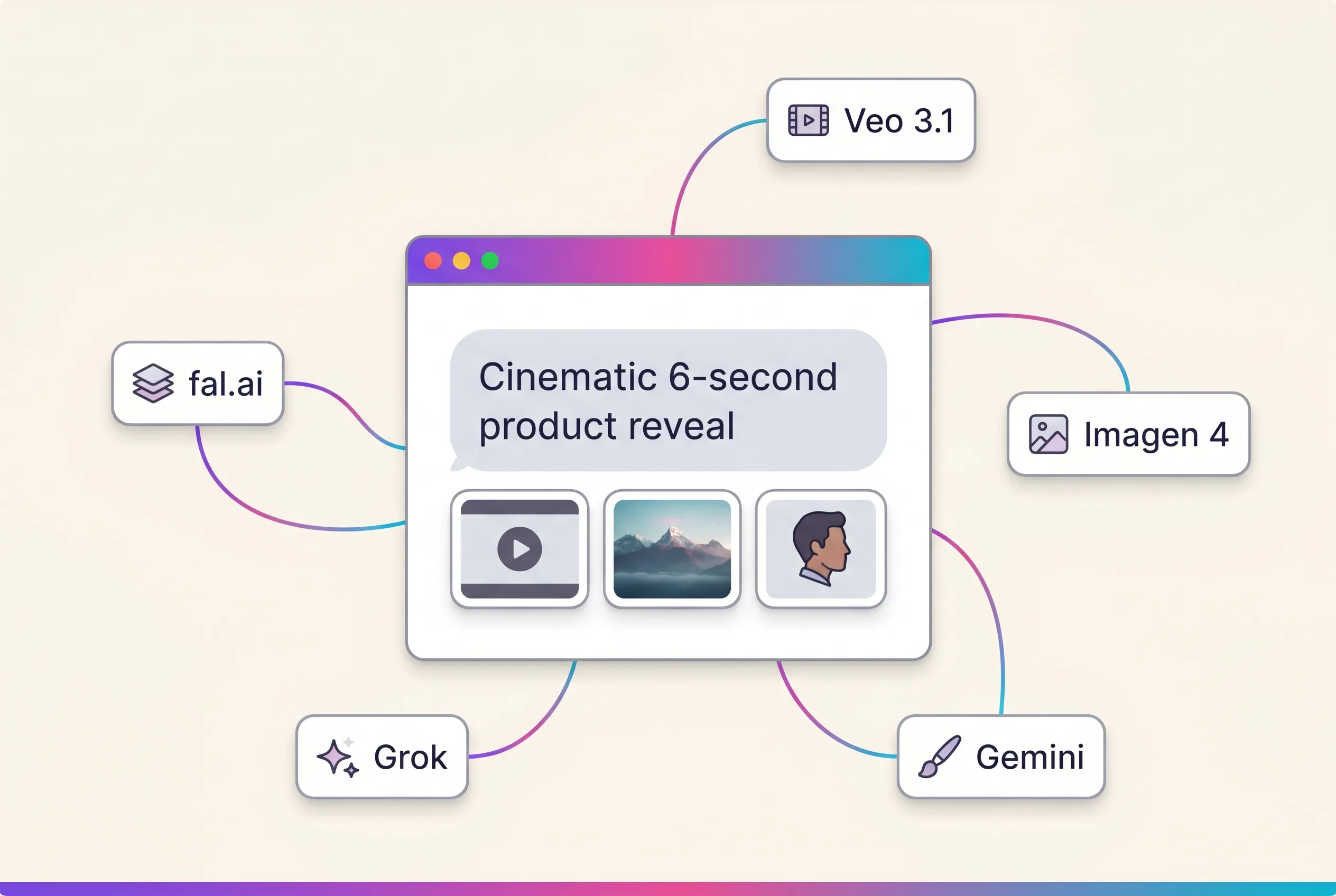This screenshot has width=1336, height=896.
Task: Click the paintbrush icon beside Gemini
Action: point(939,757)
